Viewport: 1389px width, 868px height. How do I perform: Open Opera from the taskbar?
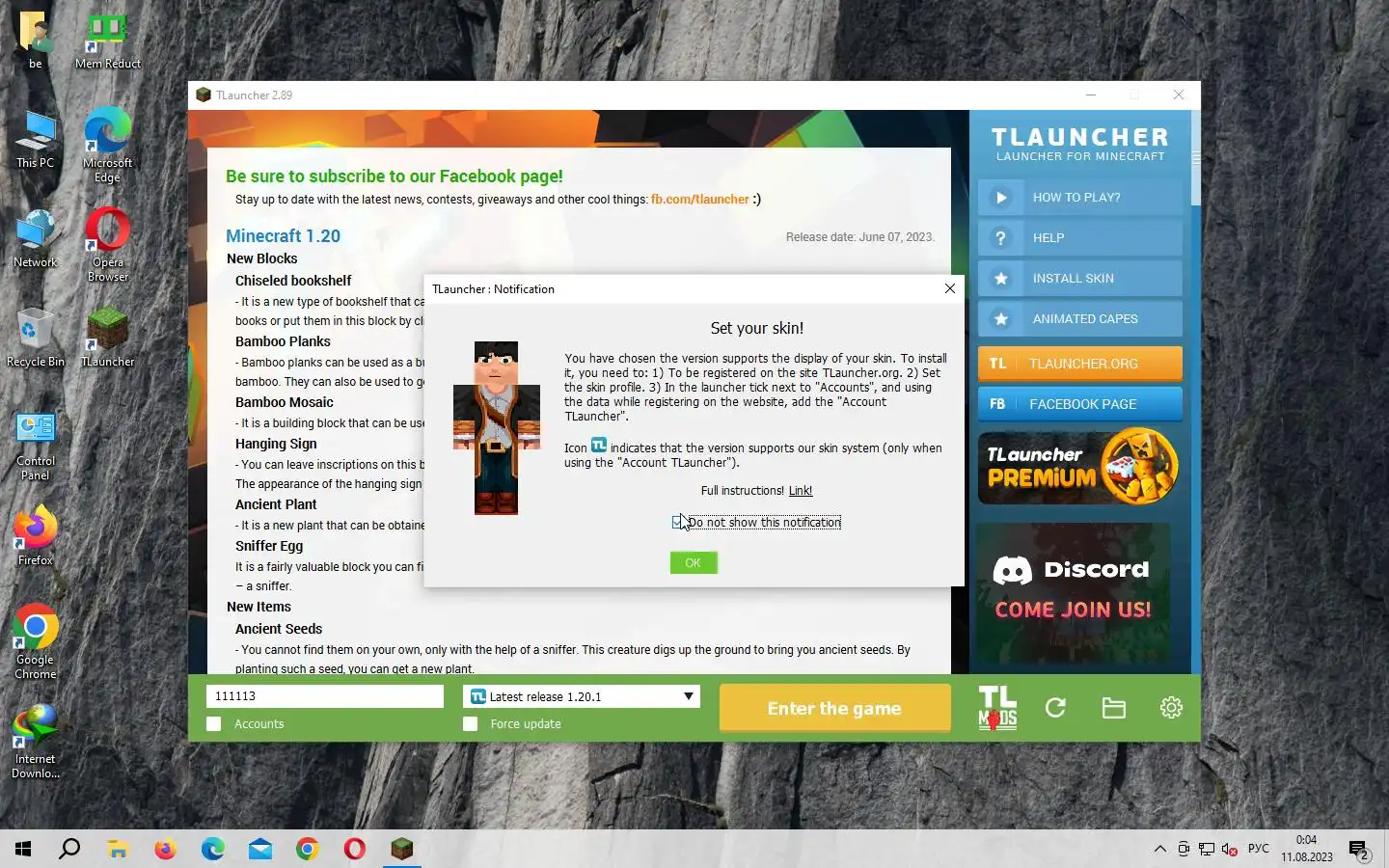click(355, 849)
